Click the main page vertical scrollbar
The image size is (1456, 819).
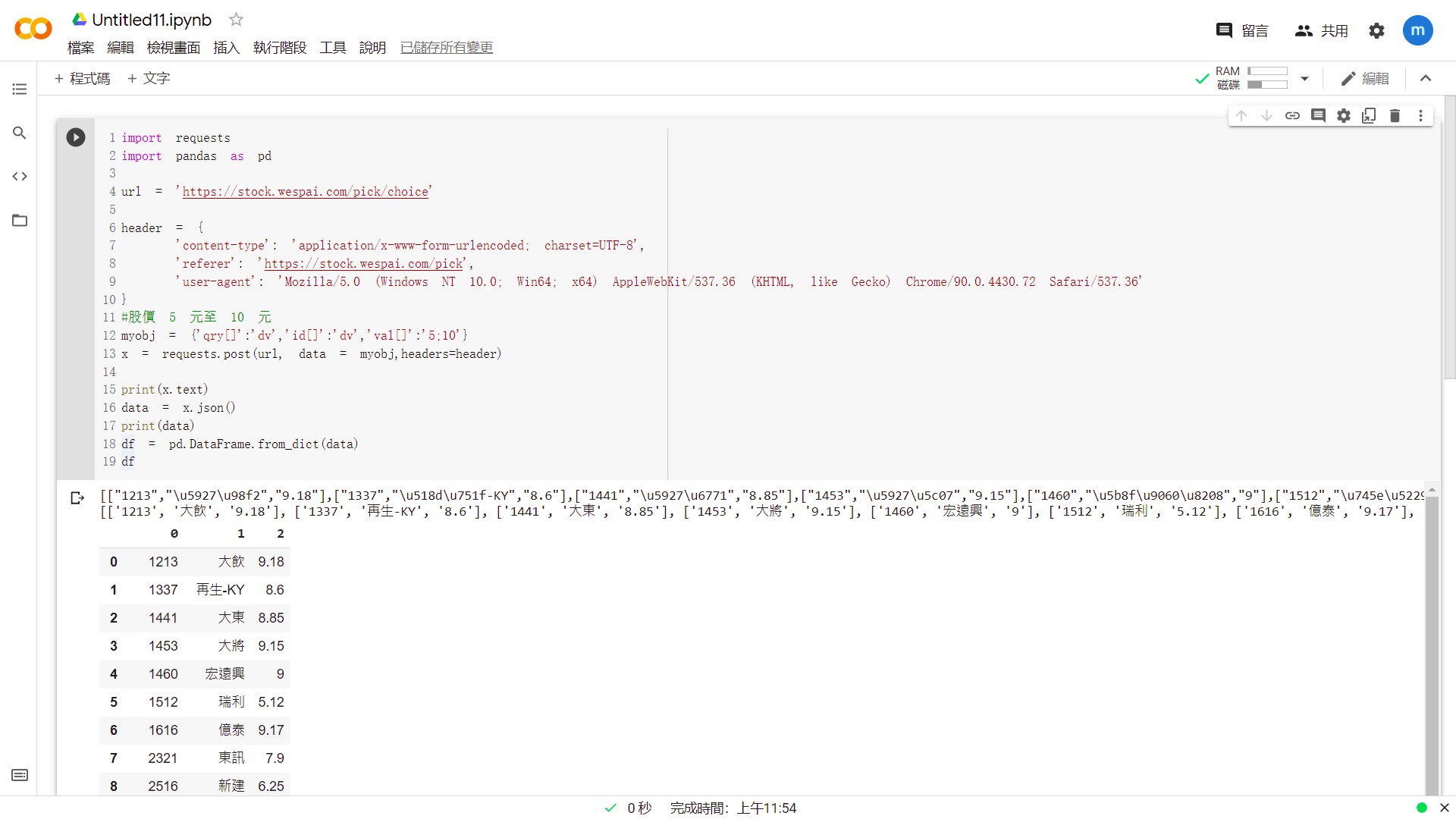[x=1449, y=237]
